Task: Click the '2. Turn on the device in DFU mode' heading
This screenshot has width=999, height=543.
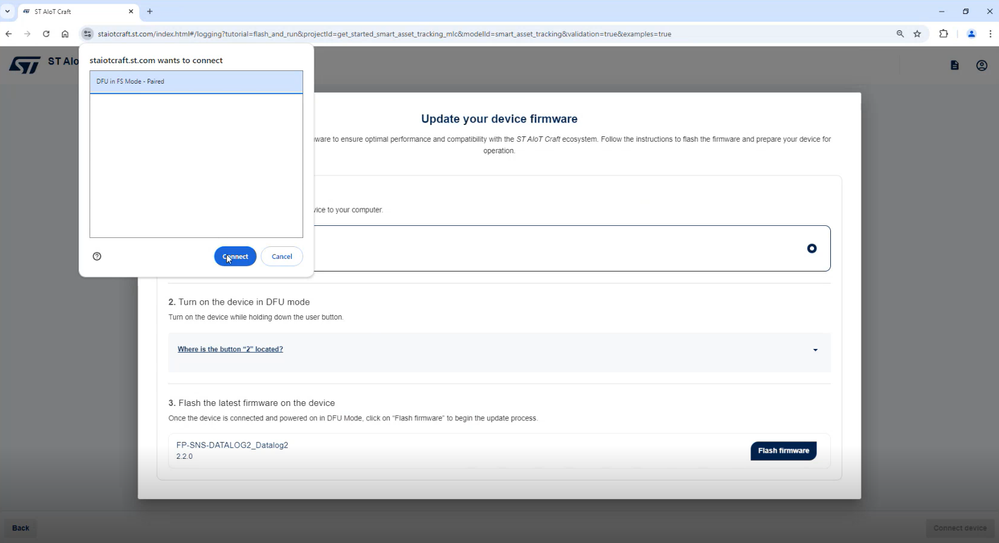Action: (x=239, y=302)
